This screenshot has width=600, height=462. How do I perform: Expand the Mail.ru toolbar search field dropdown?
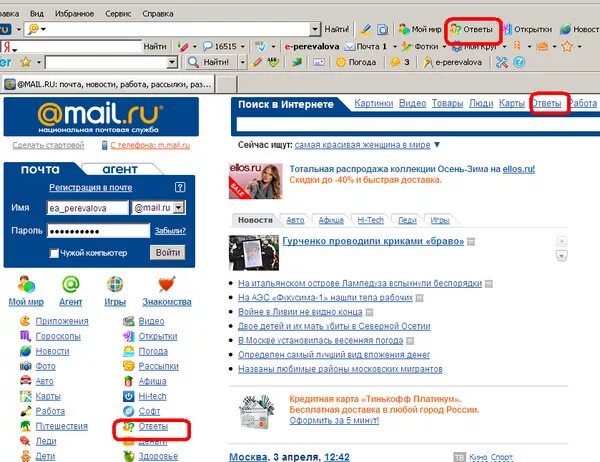click(315, 29)
